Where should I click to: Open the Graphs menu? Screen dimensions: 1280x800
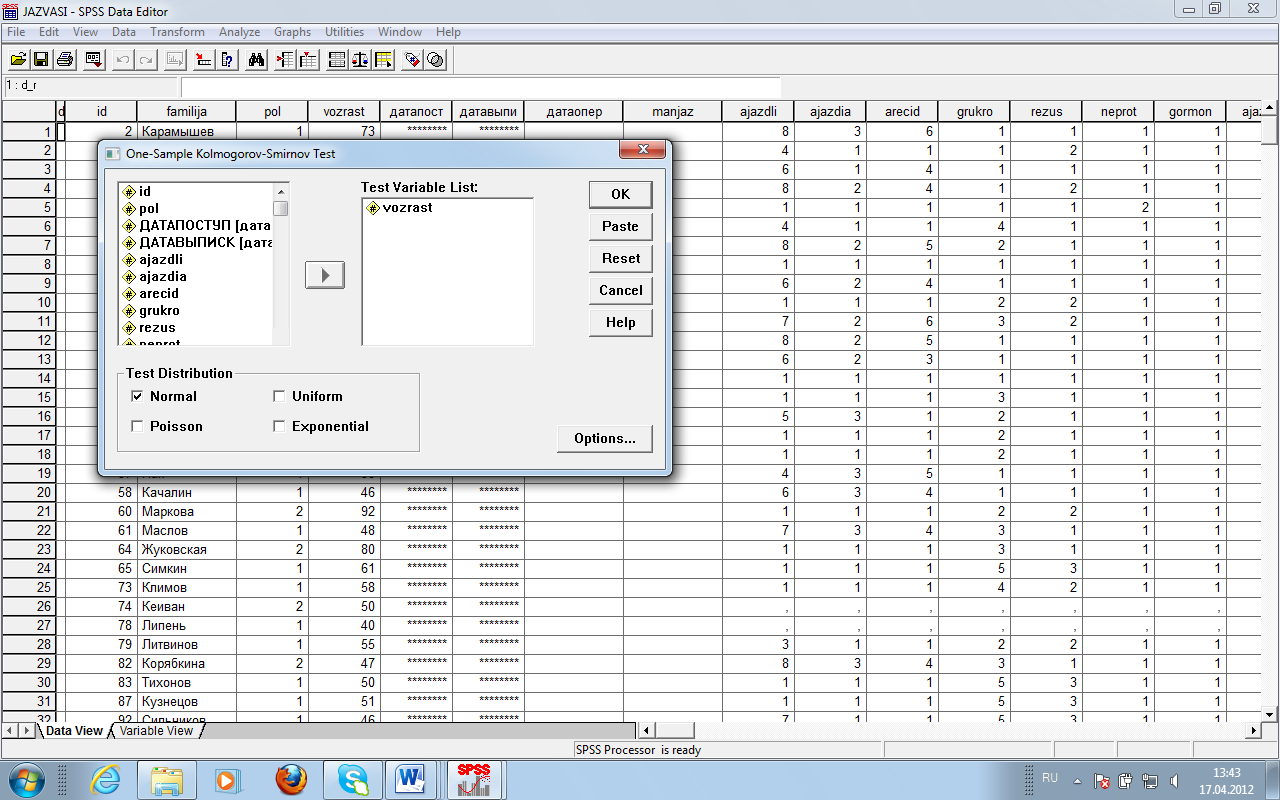[x=292, y=32]
